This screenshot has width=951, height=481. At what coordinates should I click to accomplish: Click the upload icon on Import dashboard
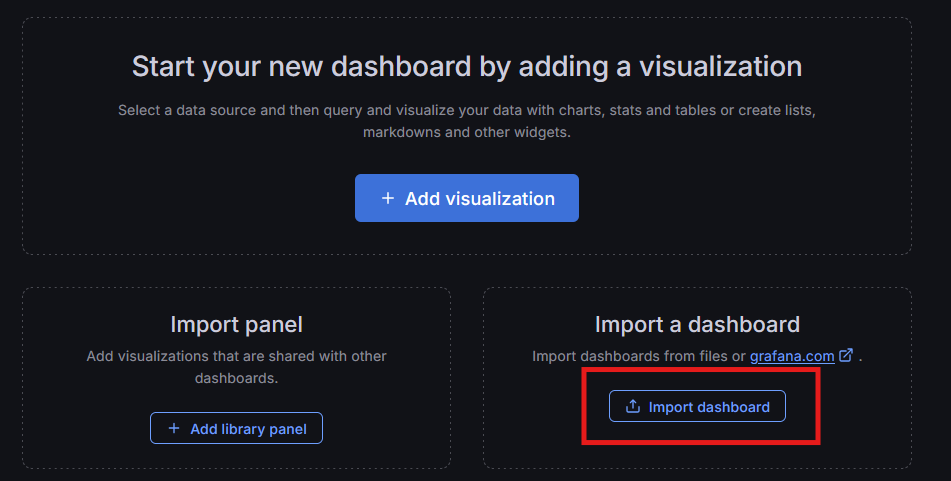[x=632, y=407]
